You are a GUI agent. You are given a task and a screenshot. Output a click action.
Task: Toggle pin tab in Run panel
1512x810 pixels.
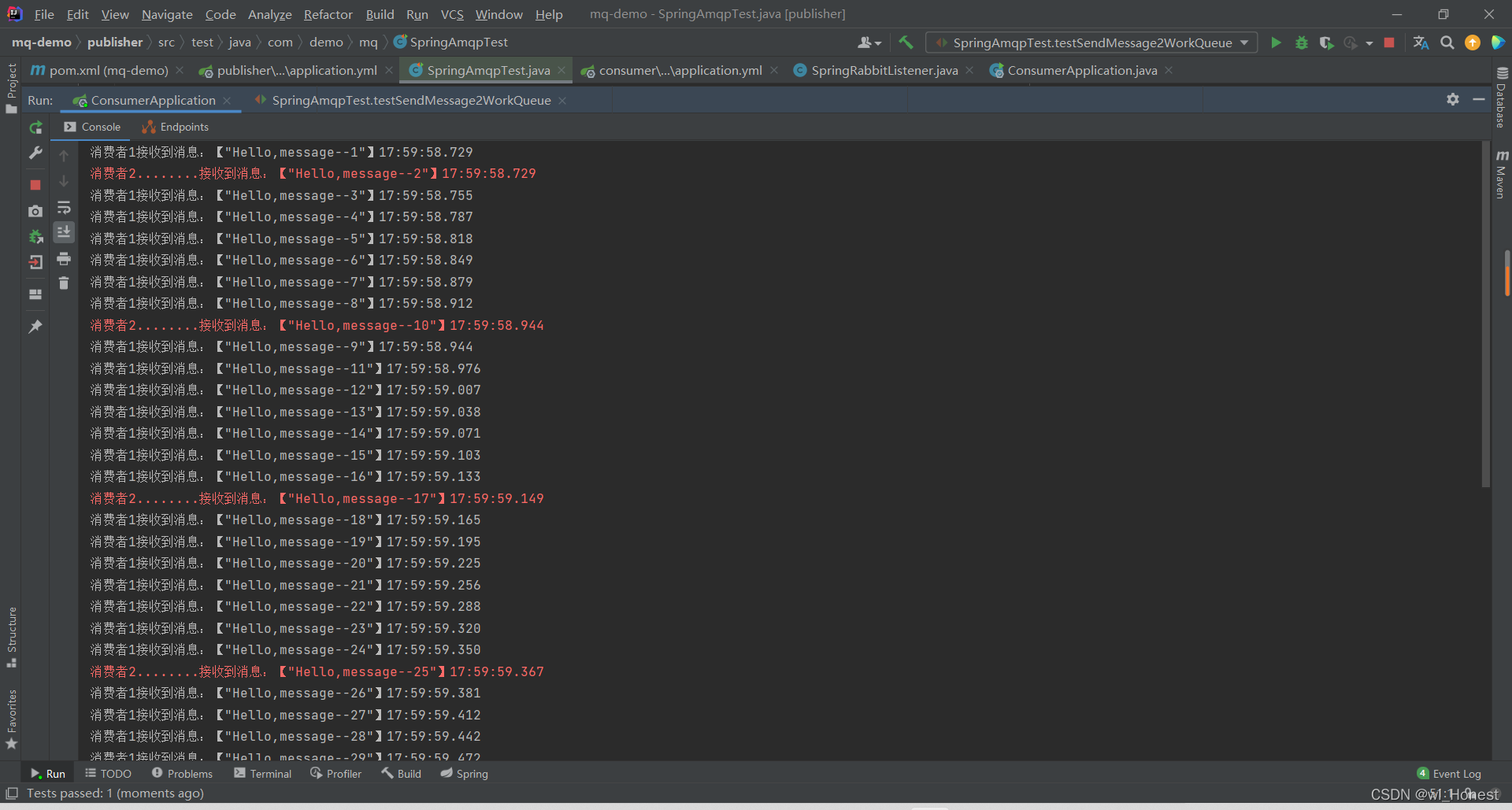point(35,327)
